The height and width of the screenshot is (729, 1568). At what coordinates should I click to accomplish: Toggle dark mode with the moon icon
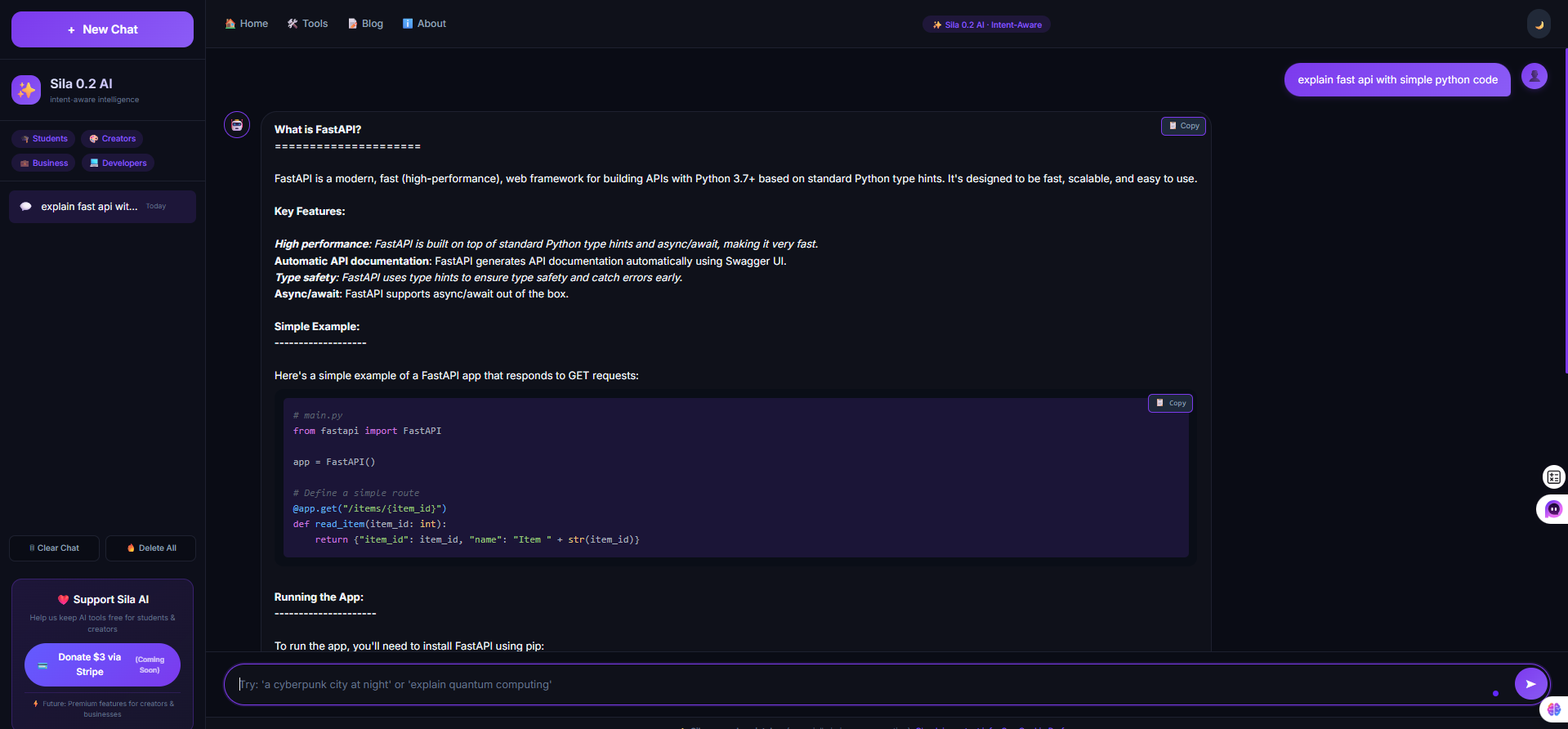tap(1539, 24)
